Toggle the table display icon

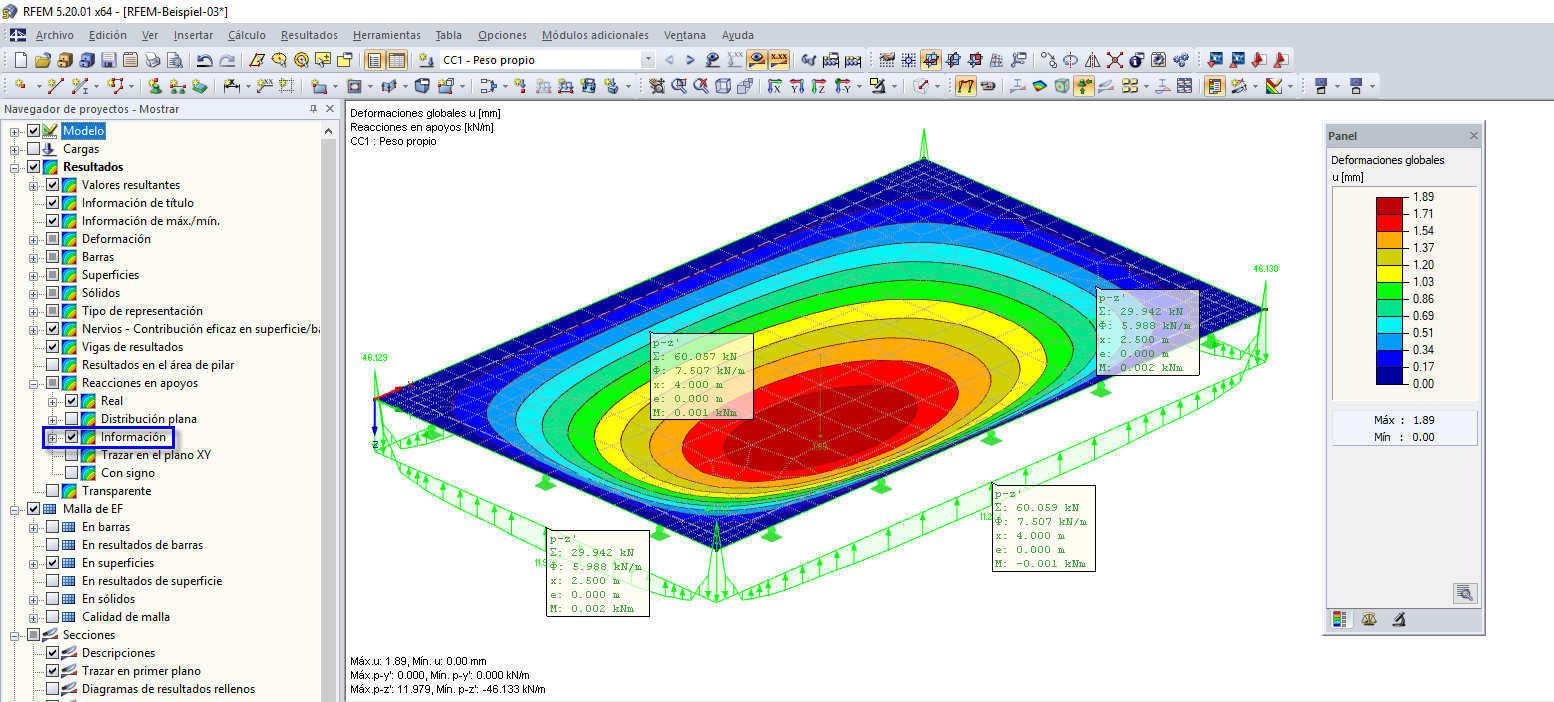[397, 60]
